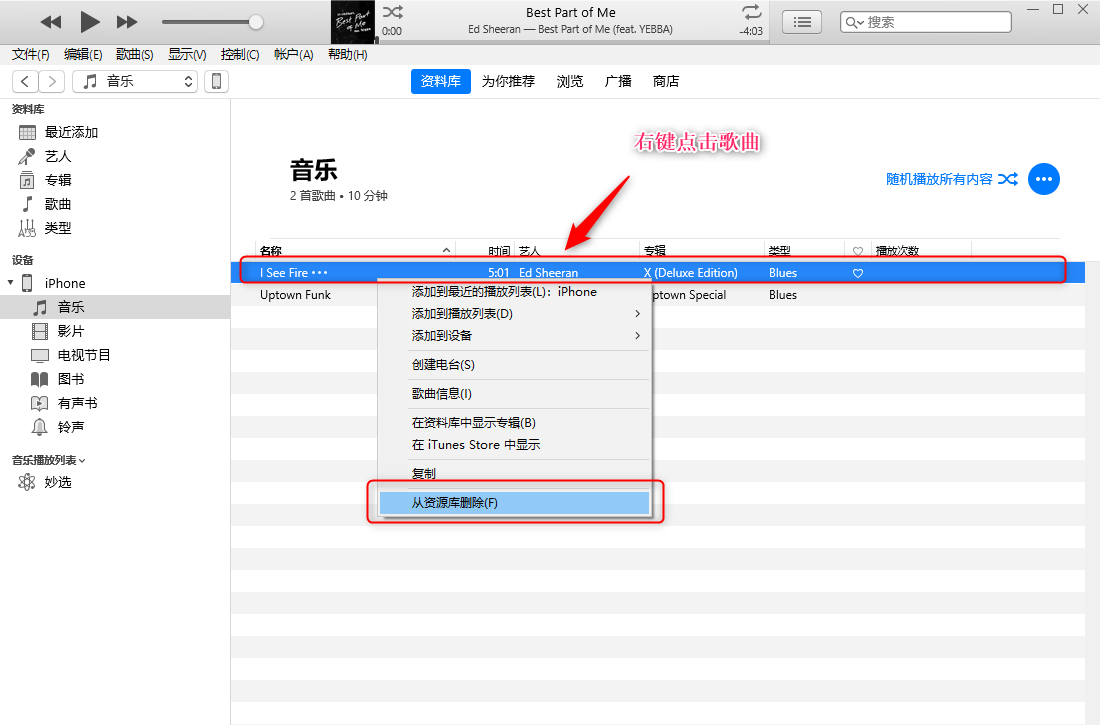Open the blue more options ellipsis button
1100x725 pixels.
[1044, 180]
